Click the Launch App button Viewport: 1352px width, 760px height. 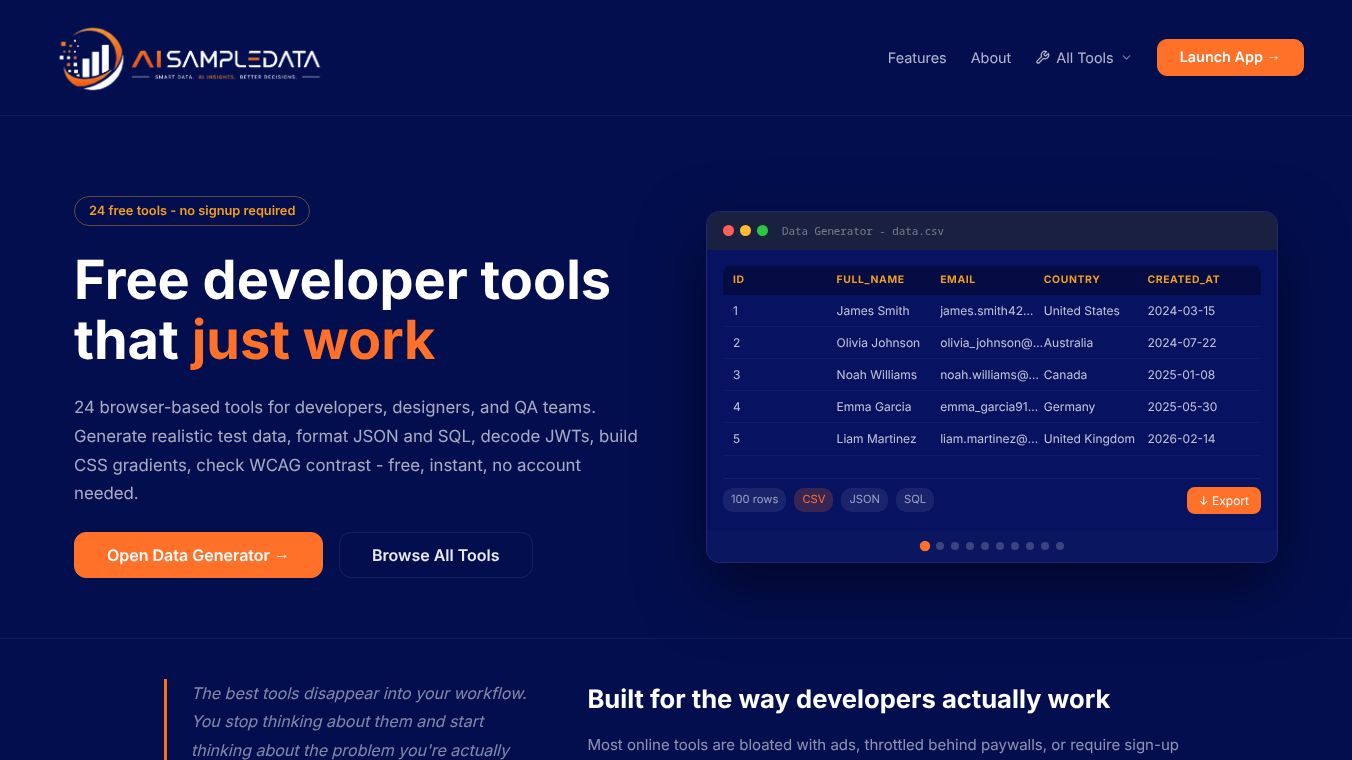[x=1230, y=57]
